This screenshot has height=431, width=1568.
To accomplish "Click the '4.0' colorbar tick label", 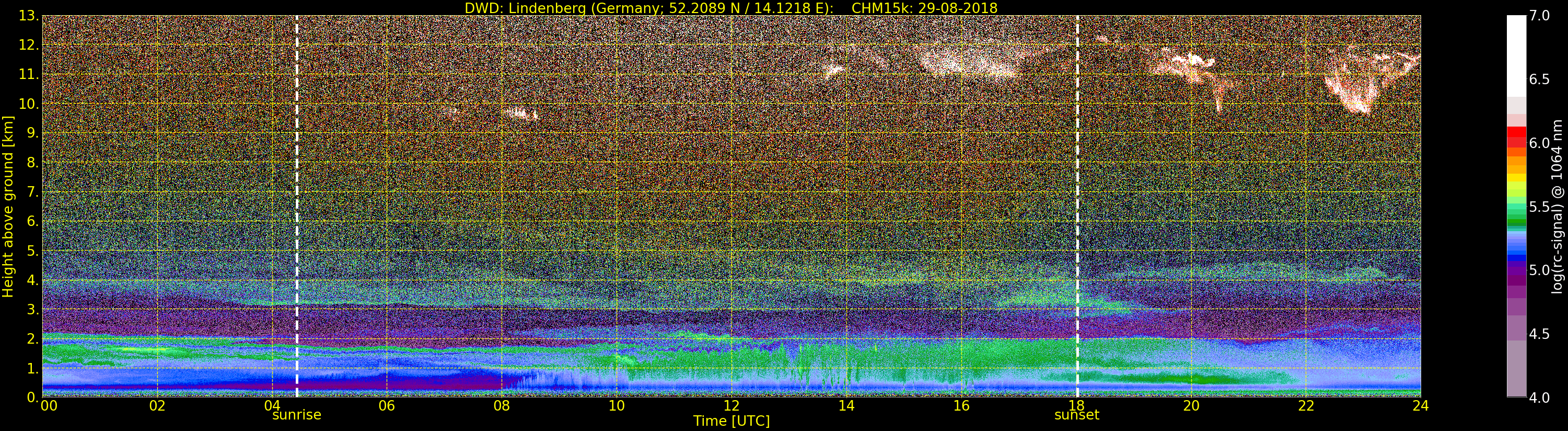I will (1539, 398).
